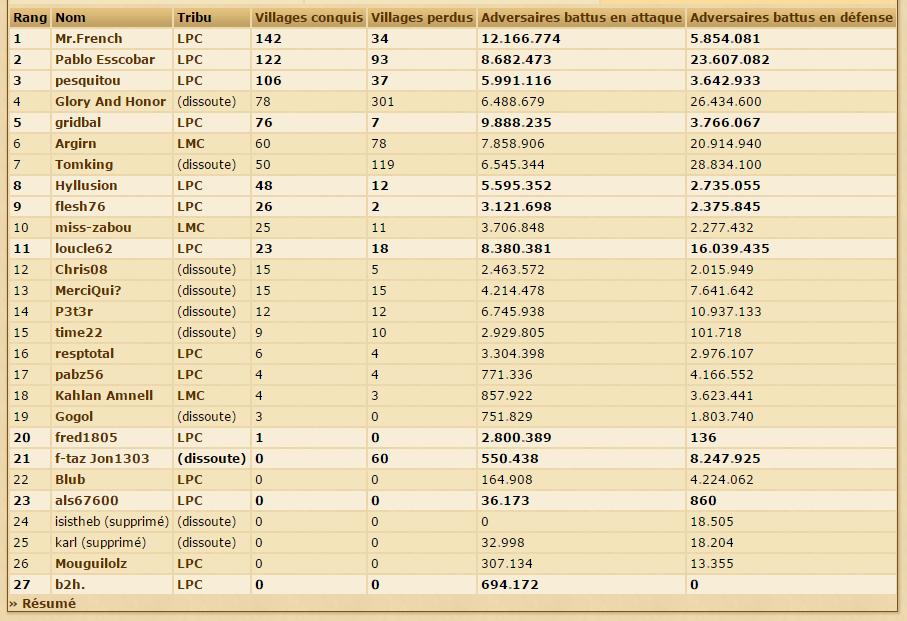Open LPC tribe link in b2h. row
Screen dimensions: 907x621
tap(190, 585)
